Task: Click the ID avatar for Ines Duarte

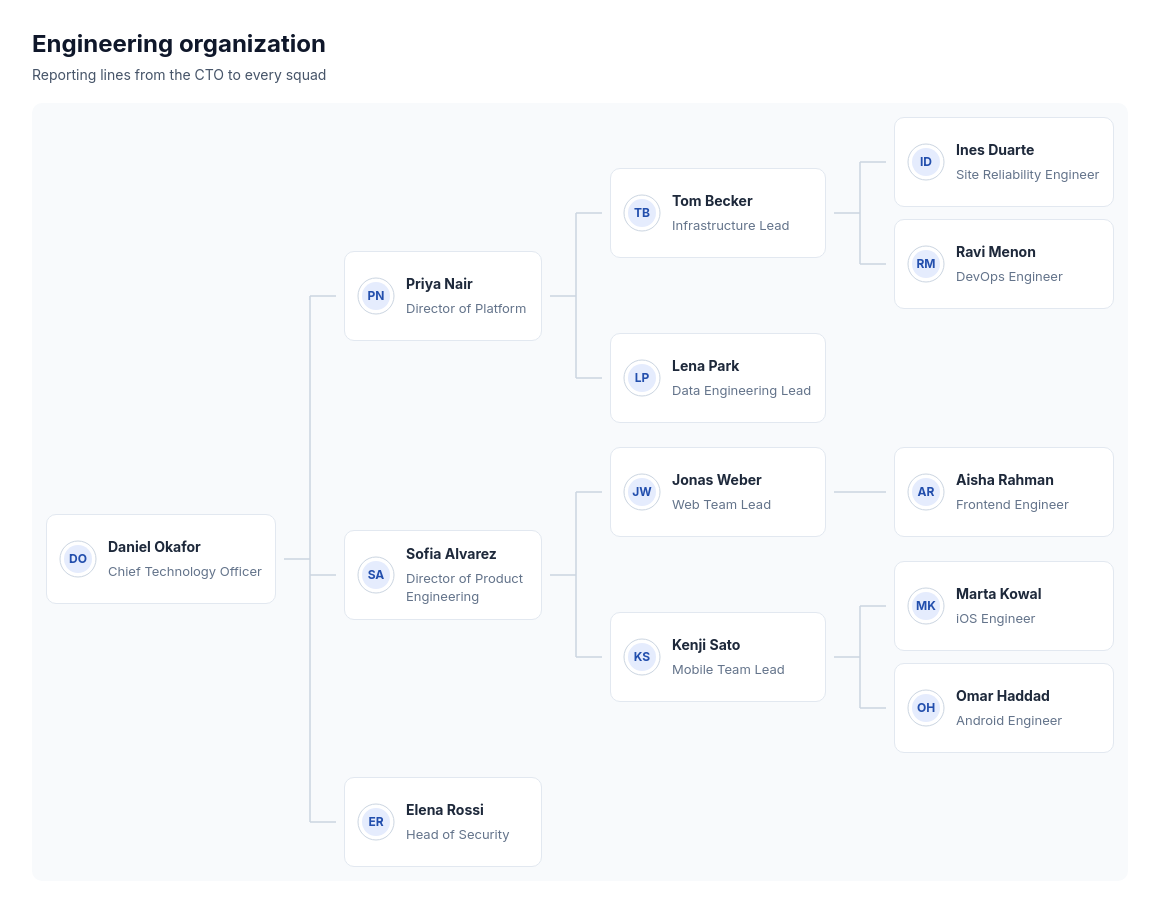Action: click(925, 162)
